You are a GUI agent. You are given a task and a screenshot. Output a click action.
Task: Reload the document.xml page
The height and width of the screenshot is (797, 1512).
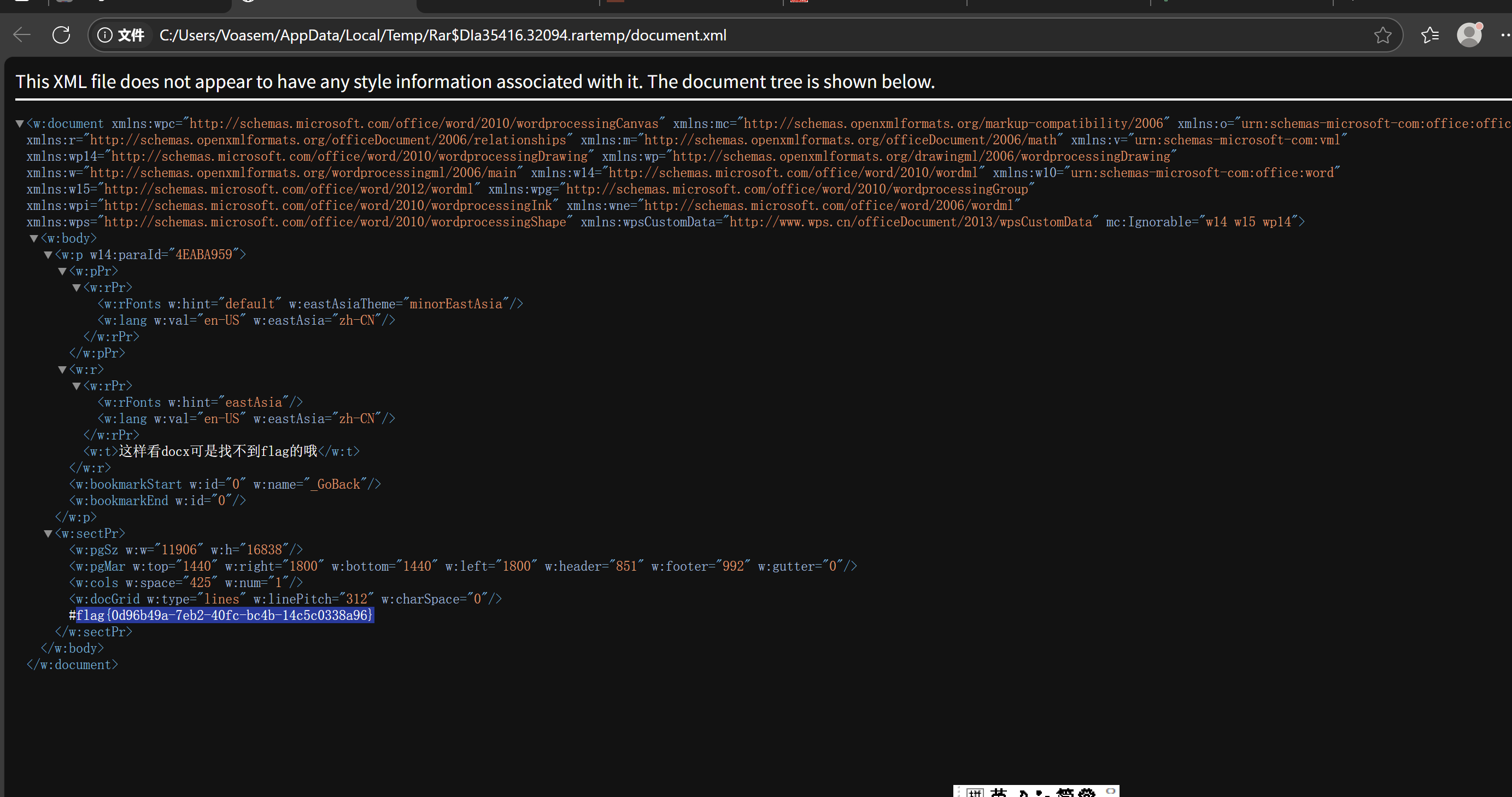pos(61,35)
